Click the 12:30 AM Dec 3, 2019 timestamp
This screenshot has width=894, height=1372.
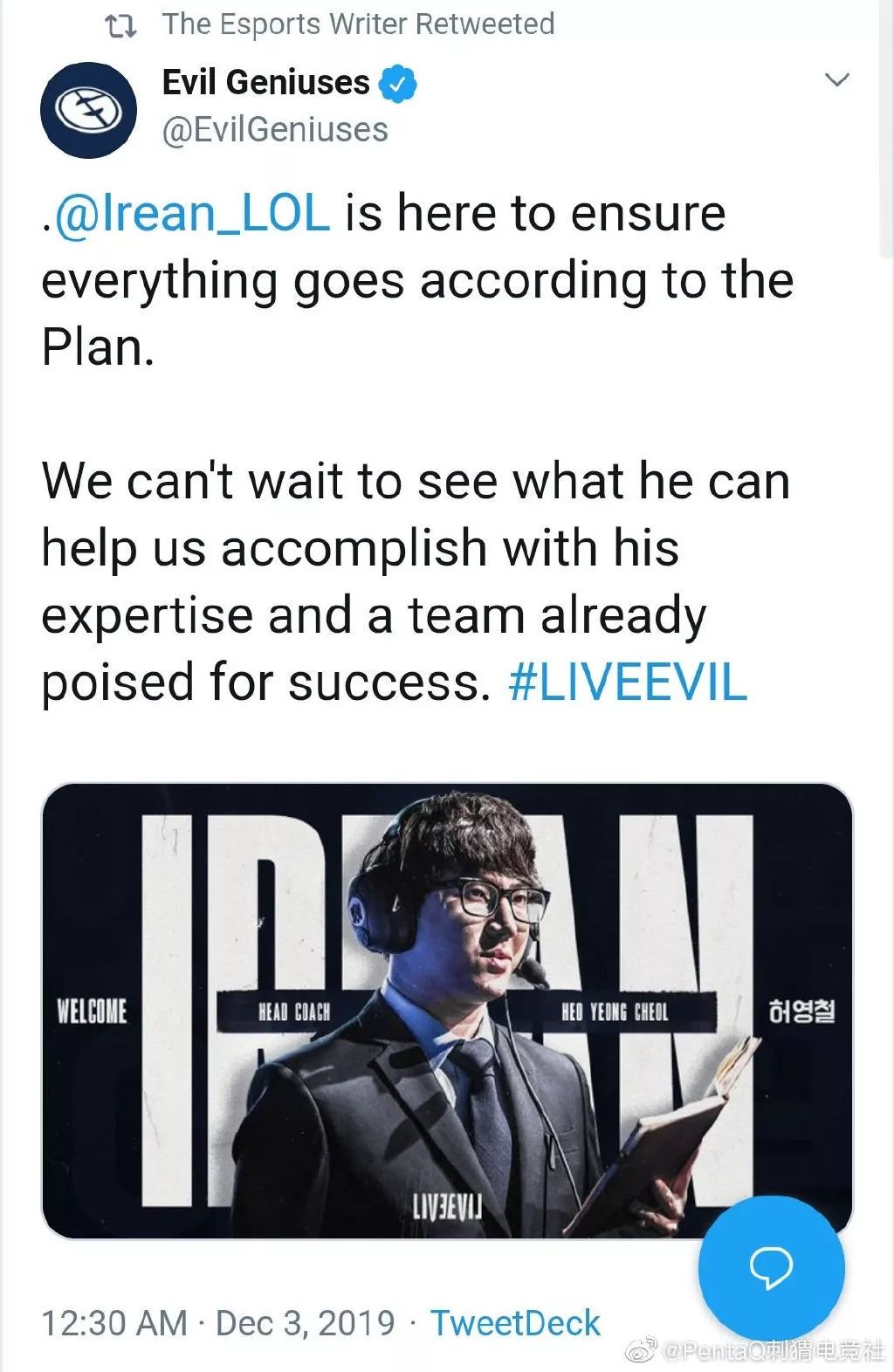coord(218,1323)
